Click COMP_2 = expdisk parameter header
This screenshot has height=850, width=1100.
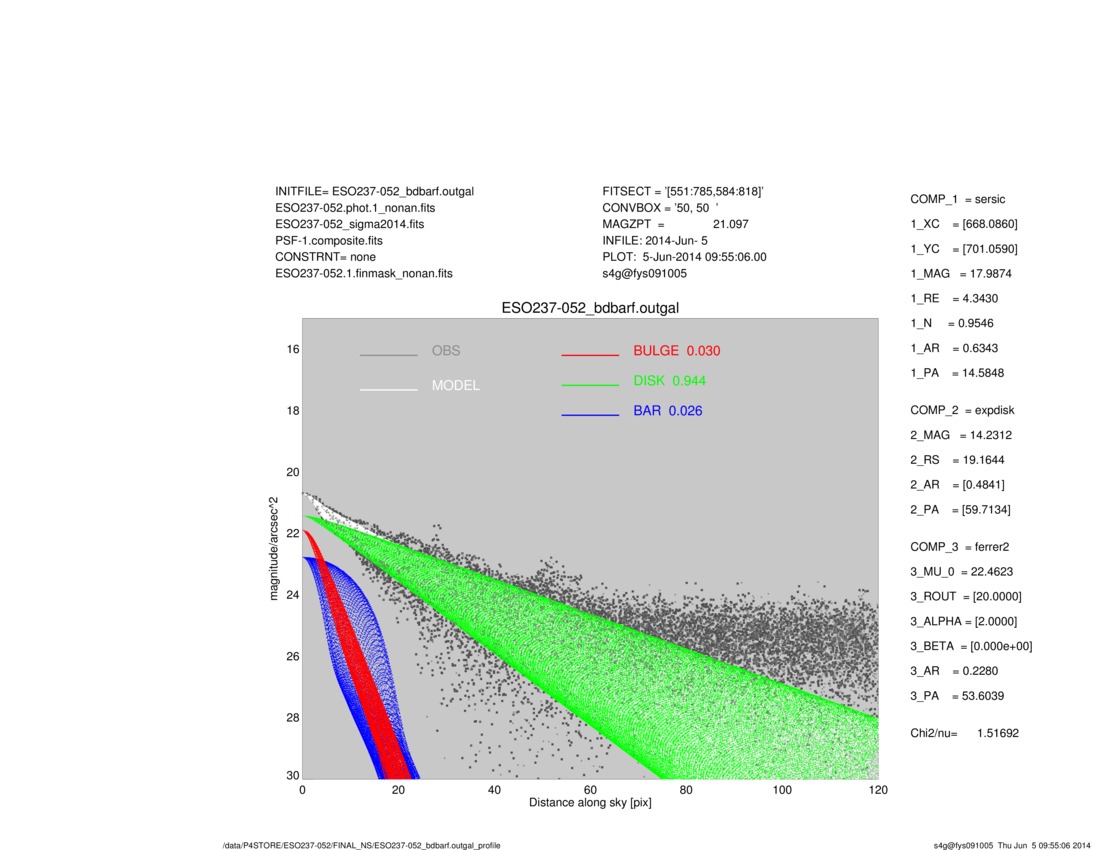962,410
